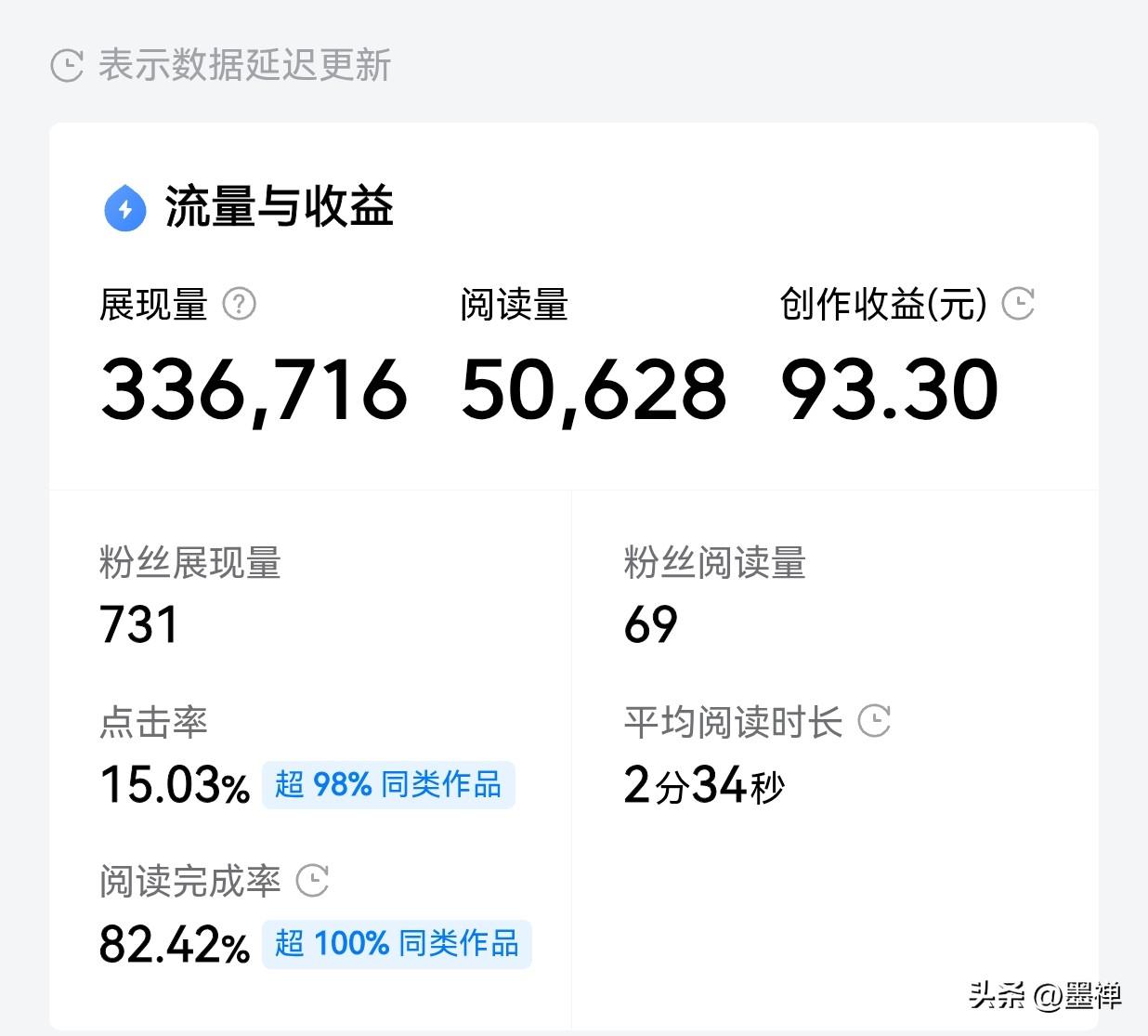Open the 流量与收益 panel header
This screenshot has height=1036, width=1148.
278,208
